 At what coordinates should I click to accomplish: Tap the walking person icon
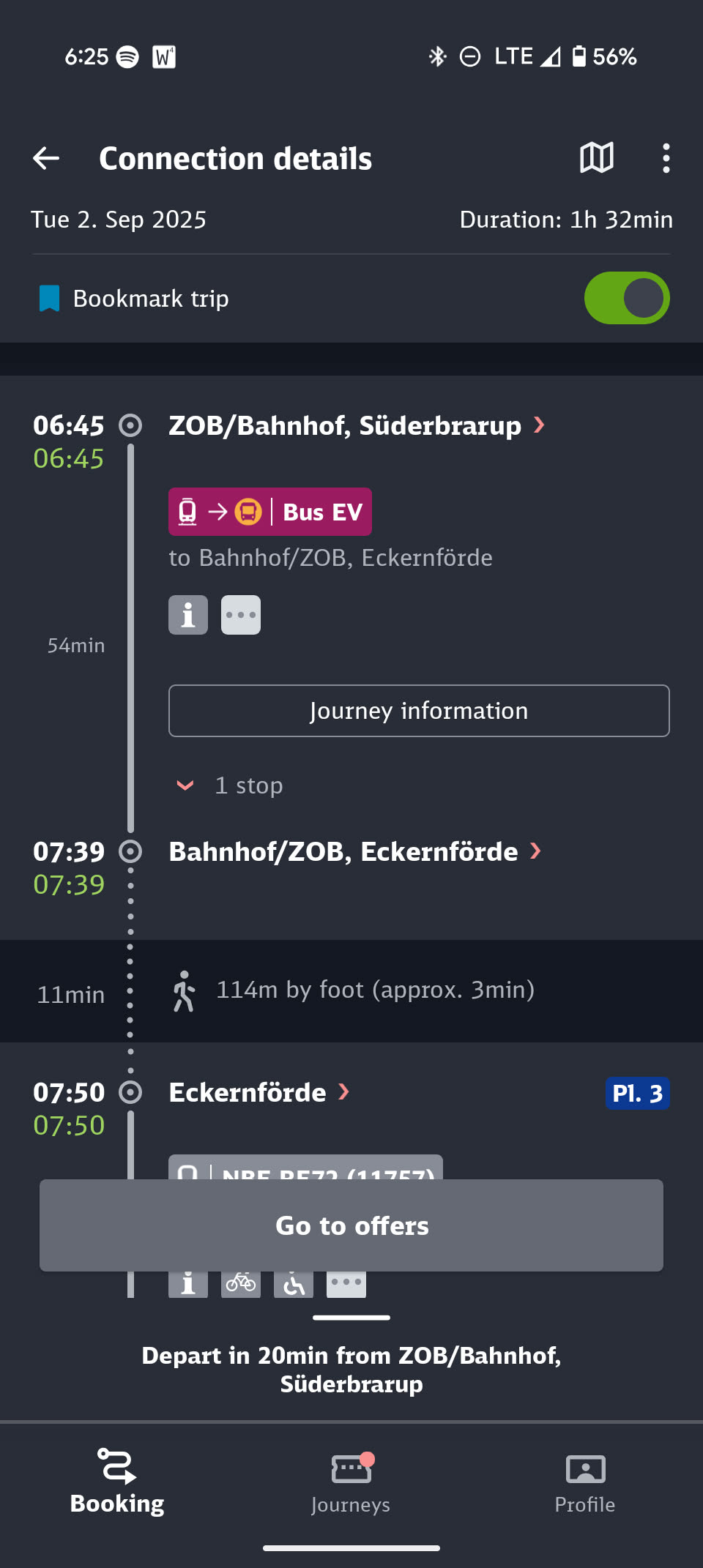point(184,991)
